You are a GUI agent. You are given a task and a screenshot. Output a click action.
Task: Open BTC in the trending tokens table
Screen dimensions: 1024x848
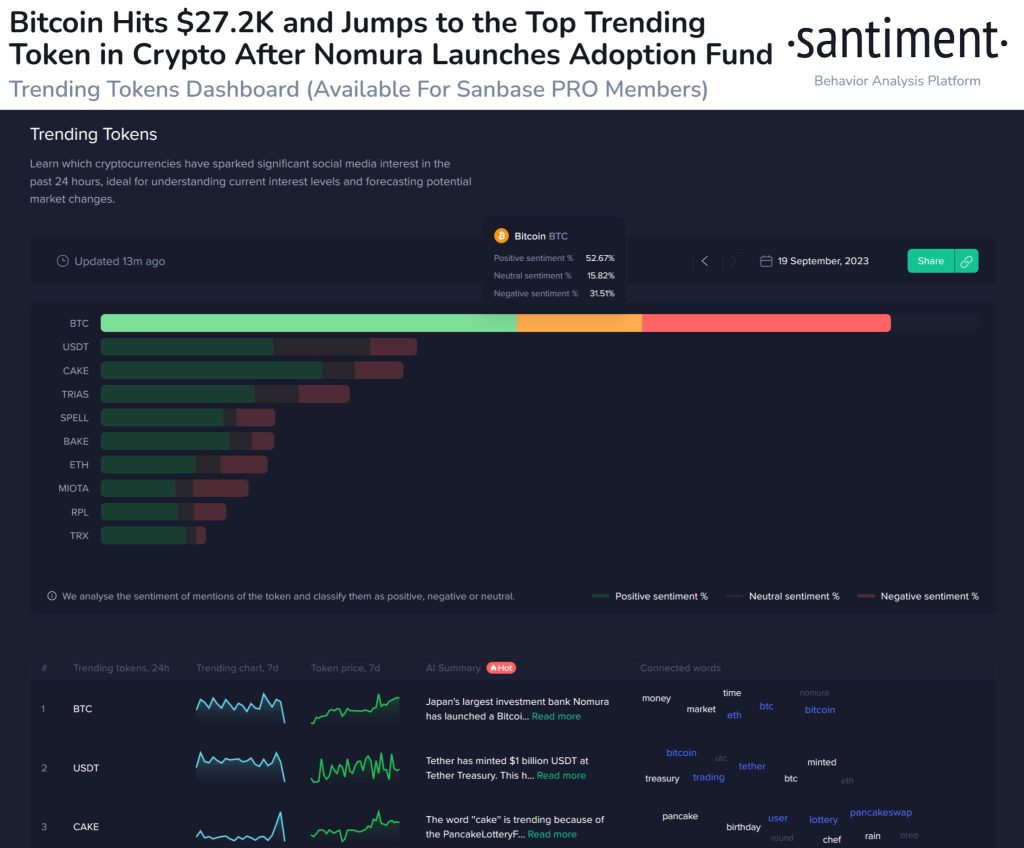point(82,709)
